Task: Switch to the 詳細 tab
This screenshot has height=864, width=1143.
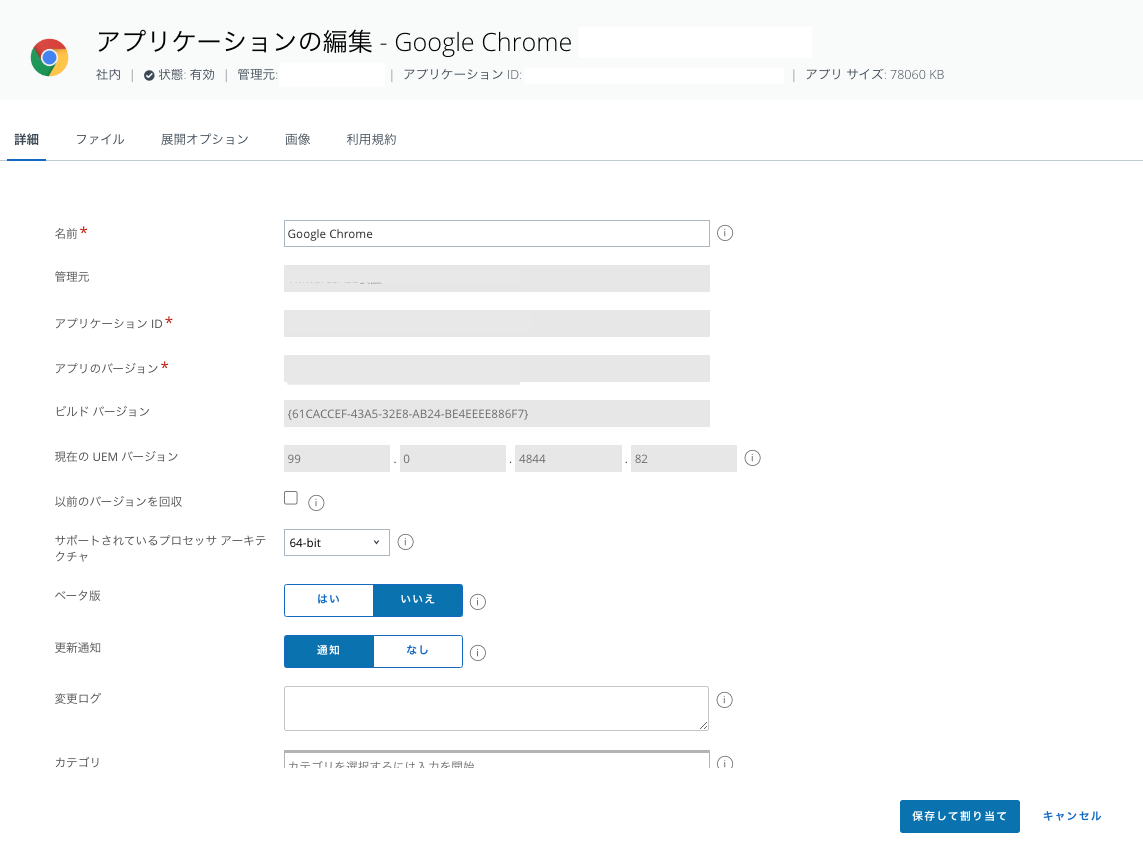Action: pyautogui.click(x=27, y=139)
